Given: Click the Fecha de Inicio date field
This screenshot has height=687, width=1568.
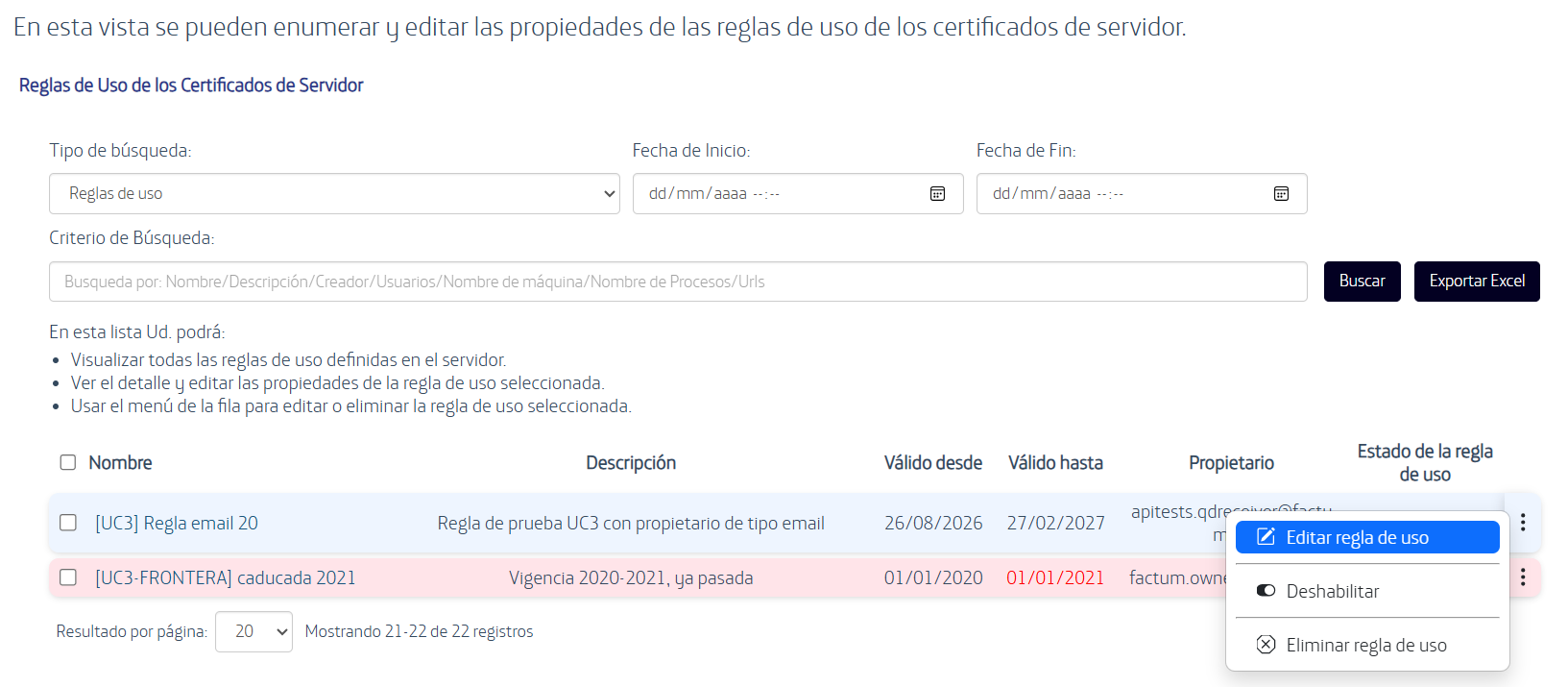Looking at the screenshot, I should tap(798, 194).
